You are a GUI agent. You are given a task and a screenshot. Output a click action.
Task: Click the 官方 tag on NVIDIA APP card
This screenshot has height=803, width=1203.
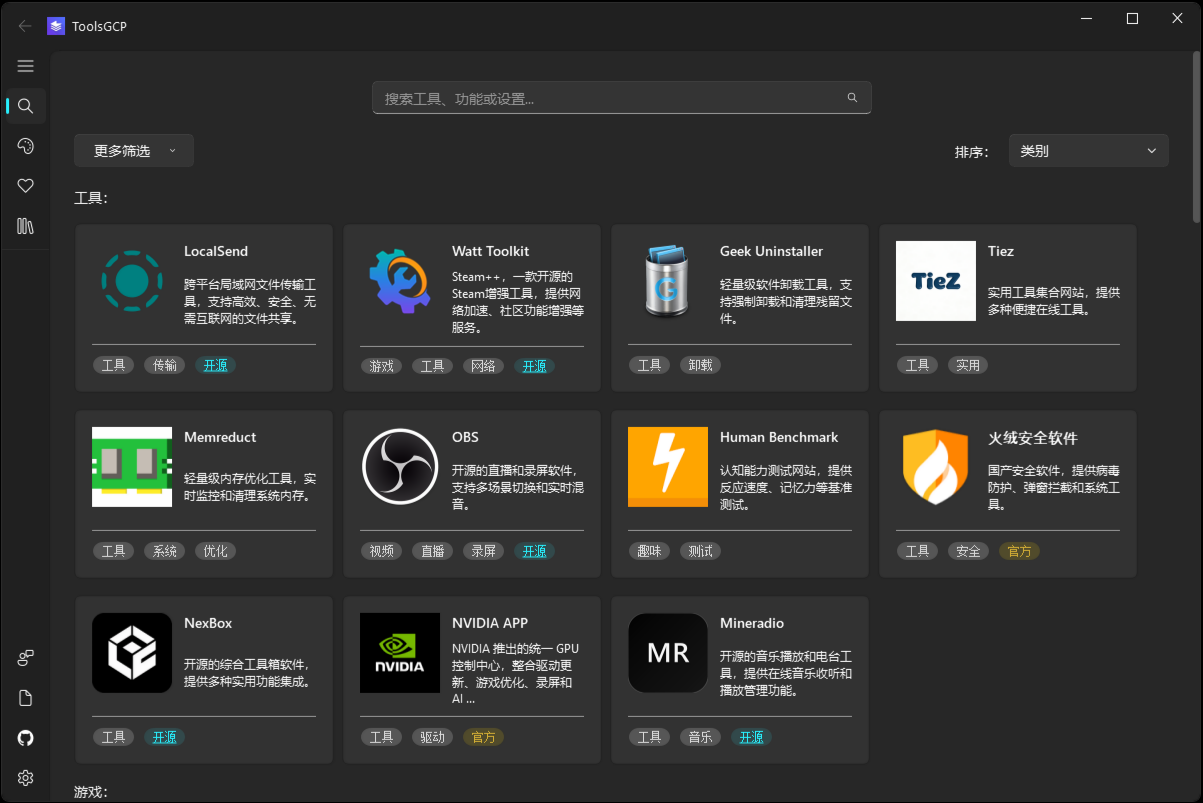pos(484,737)
